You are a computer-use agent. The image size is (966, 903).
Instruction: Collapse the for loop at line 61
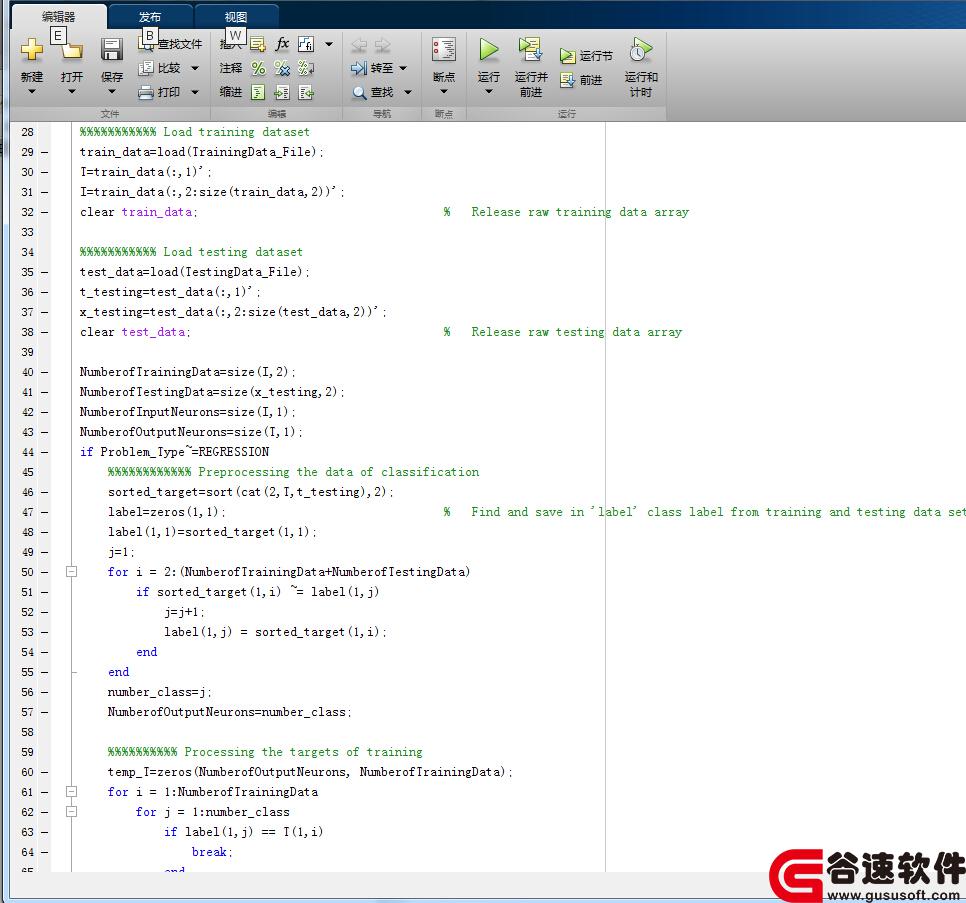(71, 792)
